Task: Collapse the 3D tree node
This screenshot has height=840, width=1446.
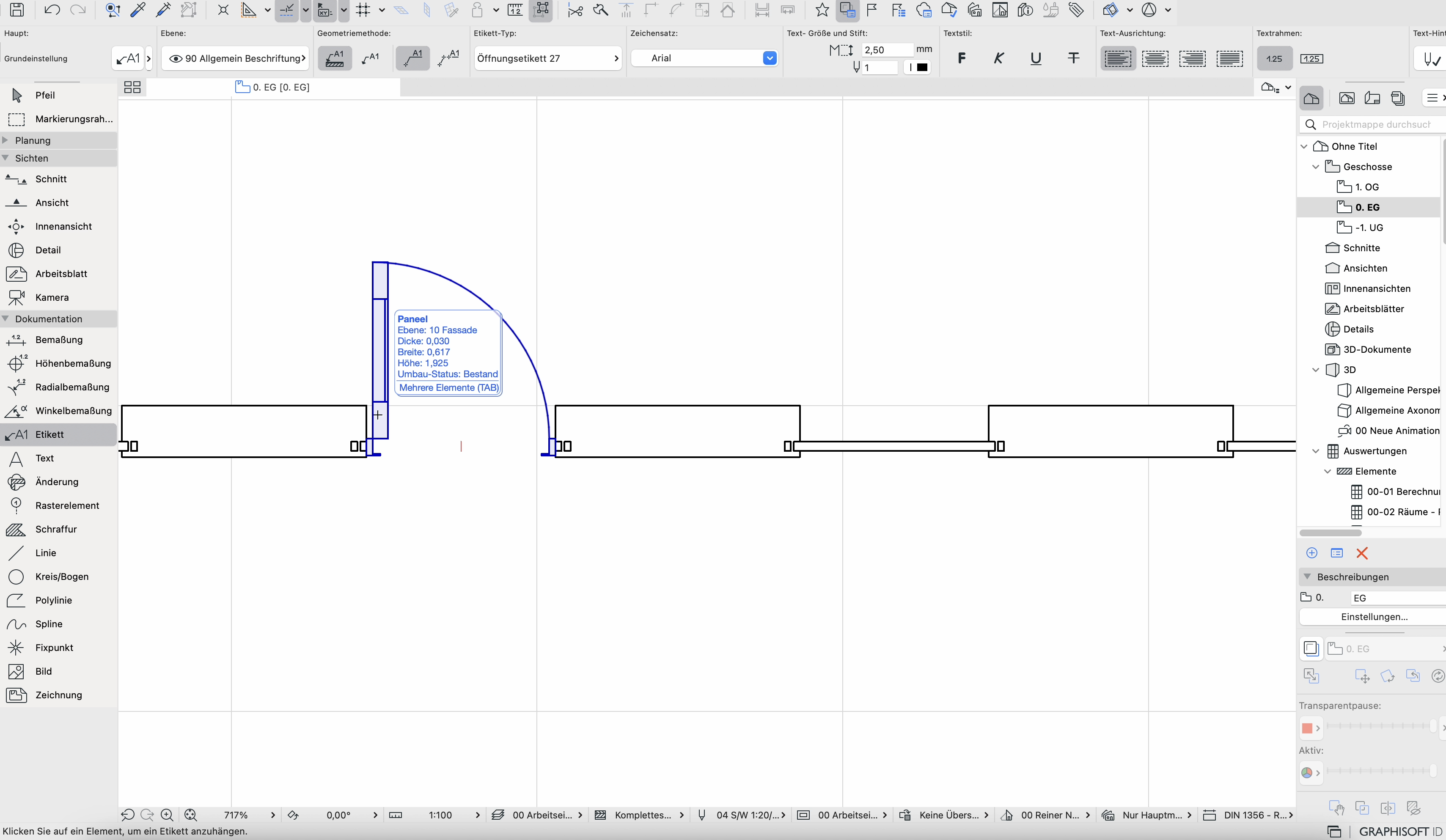Action: point(1316,370)
